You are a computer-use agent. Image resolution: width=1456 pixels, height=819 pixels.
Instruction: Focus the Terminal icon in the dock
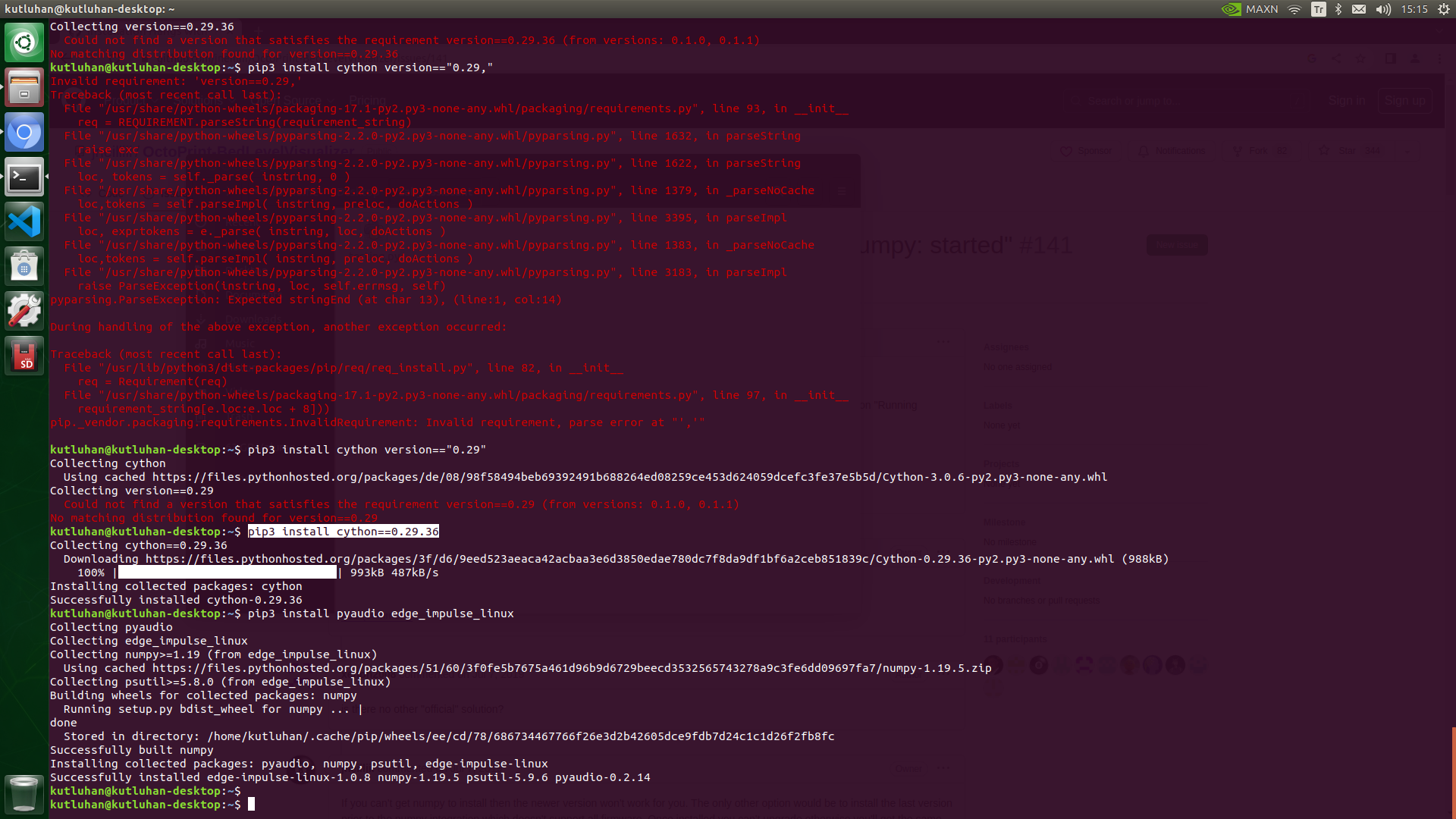click(x=24, y=177)
